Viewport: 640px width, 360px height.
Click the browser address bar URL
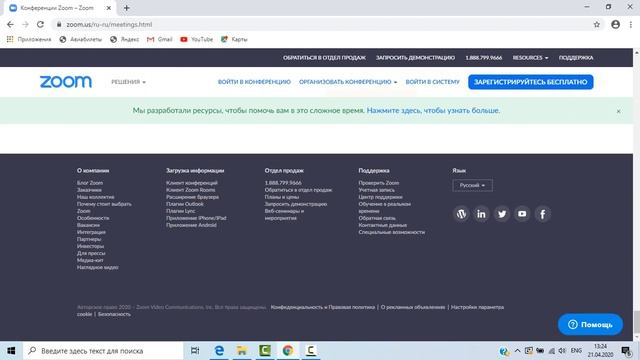coord(109,24)
